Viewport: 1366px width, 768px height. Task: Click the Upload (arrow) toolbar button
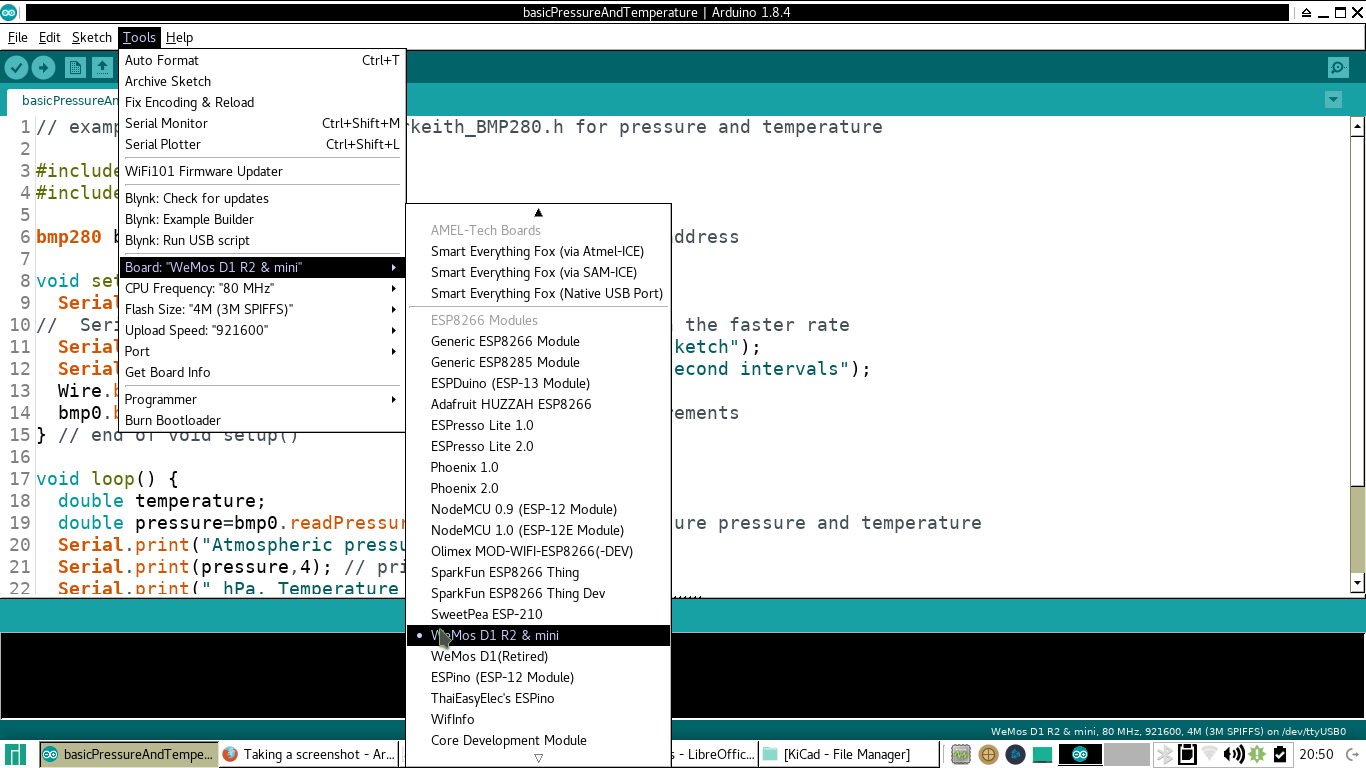[x=43, y=67]
